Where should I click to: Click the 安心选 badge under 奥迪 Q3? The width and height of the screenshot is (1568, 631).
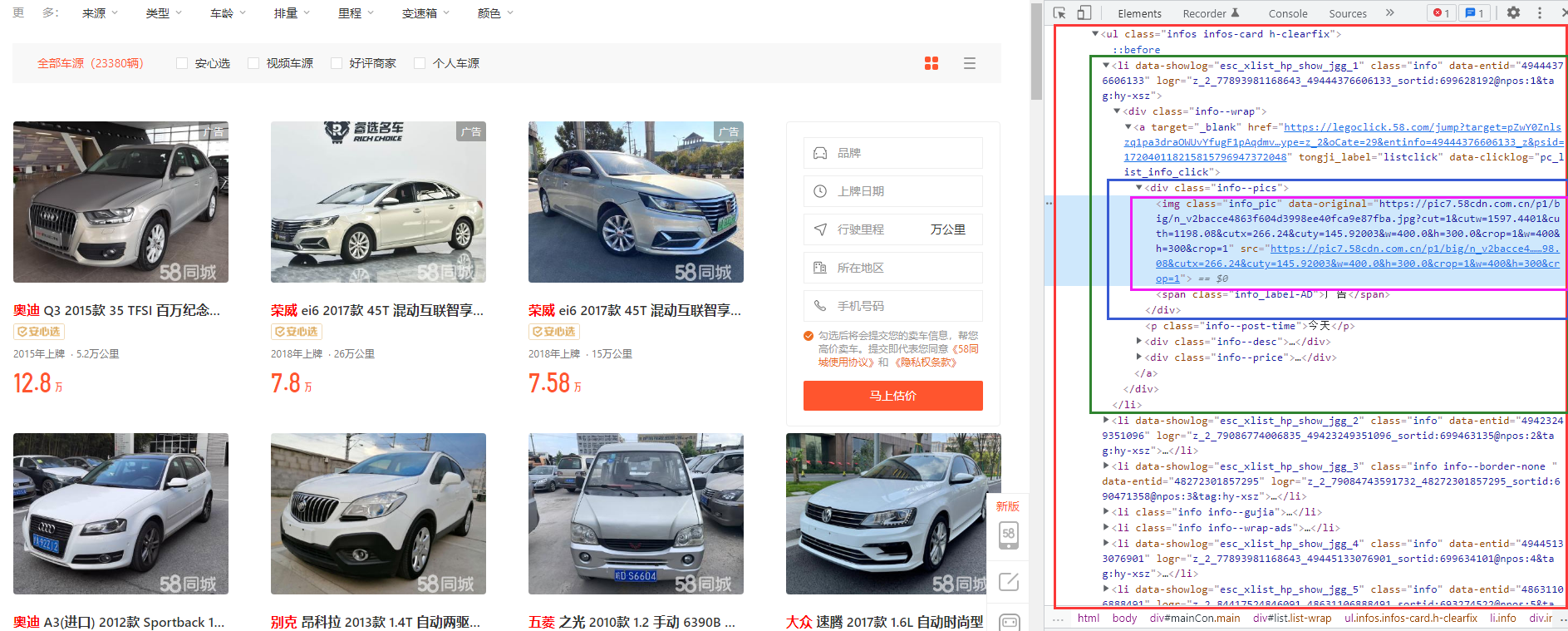coord(38,332)
